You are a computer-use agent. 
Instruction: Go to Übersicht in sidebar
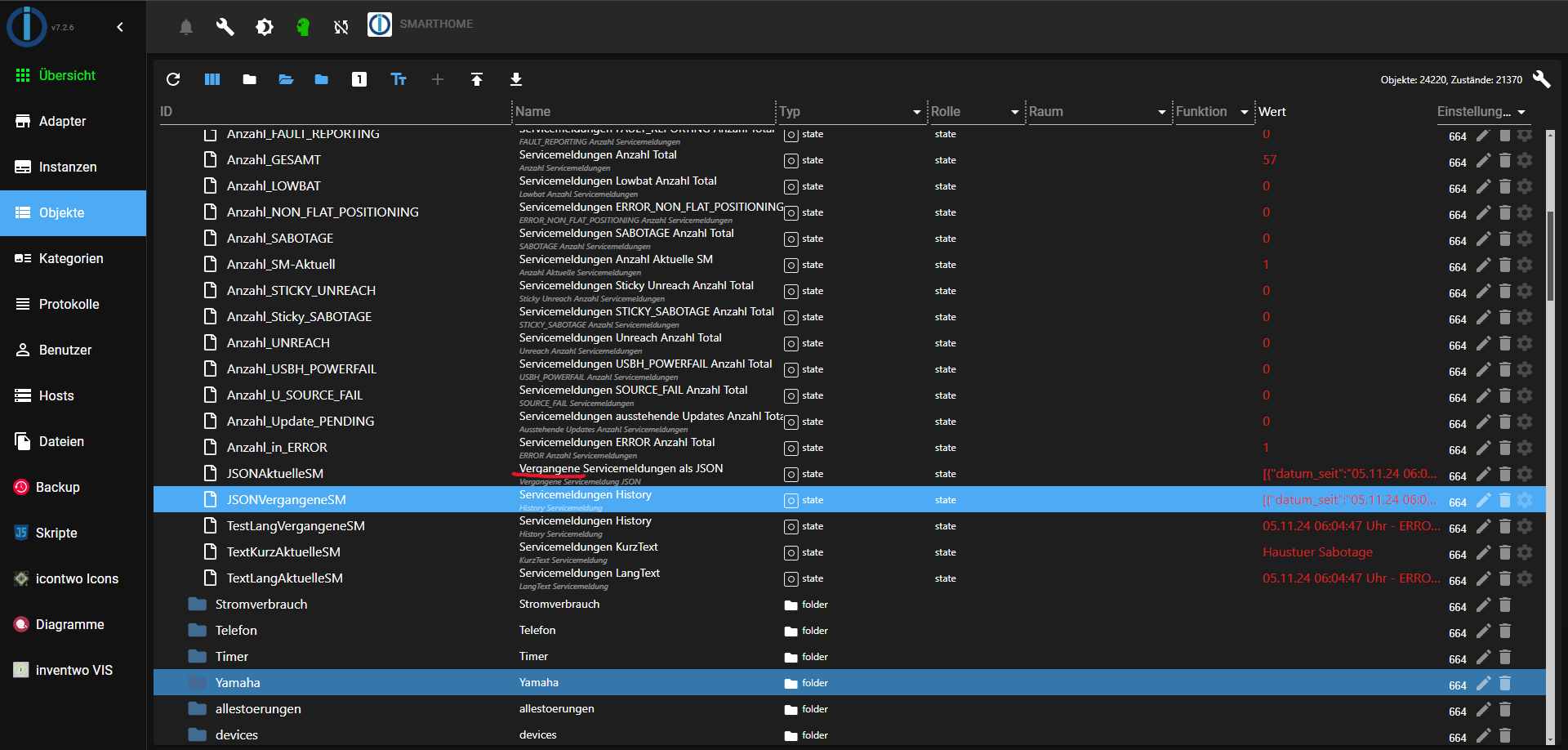73,75
